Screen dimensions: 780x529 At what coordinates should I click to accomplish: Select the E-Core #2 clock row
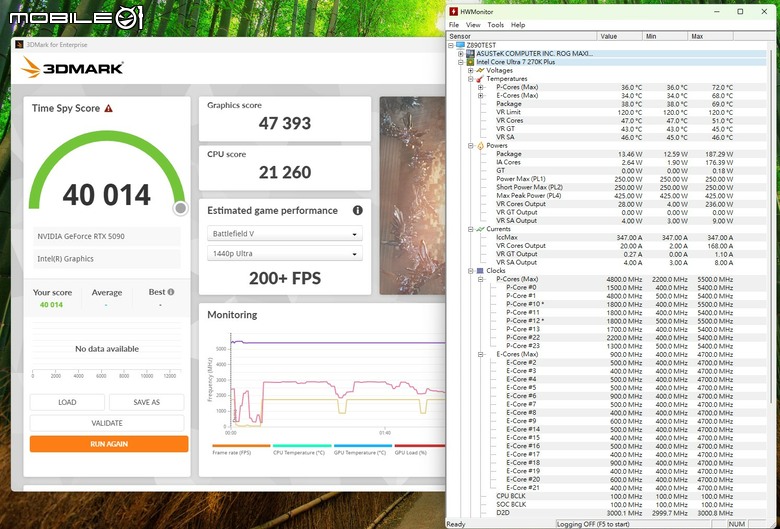606,363
